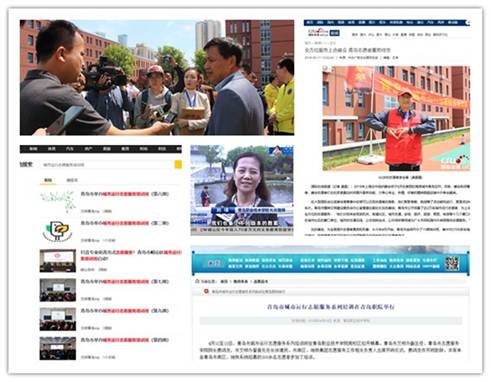Select the second tab in search results
The height and width of the screenshot is (382, 491).
[x=72, y=180]
